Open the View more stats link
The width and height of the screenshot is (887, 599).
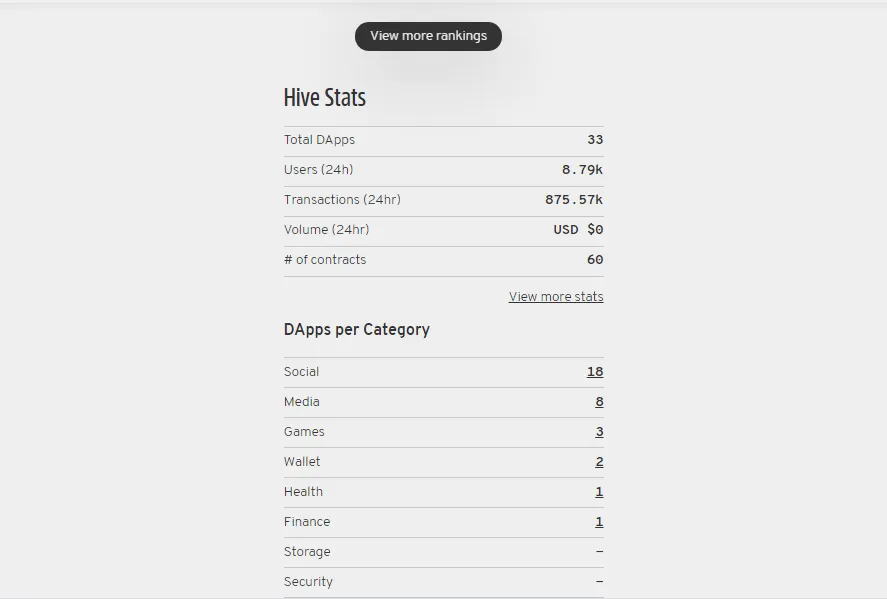point(556,296)
